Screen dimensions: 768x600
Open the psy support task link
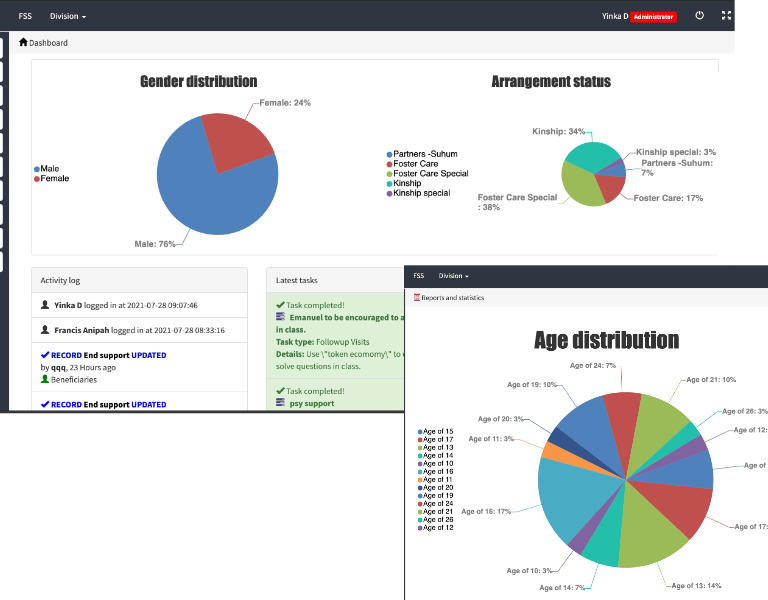click(312, 404)
